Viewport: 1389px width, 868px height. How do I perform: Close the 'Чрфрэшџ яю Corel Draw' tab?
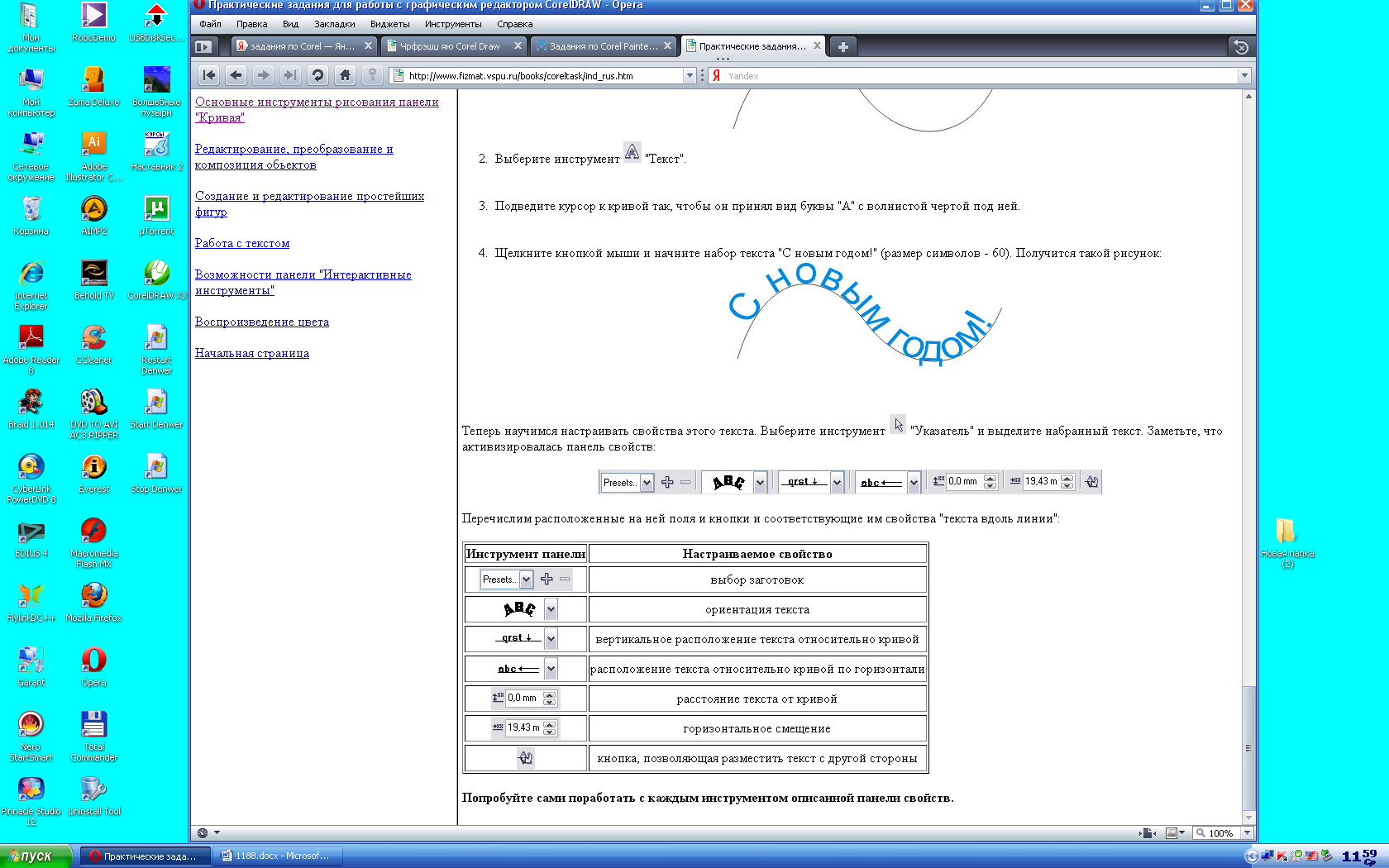pyautogui.click(x=518, y=46)
